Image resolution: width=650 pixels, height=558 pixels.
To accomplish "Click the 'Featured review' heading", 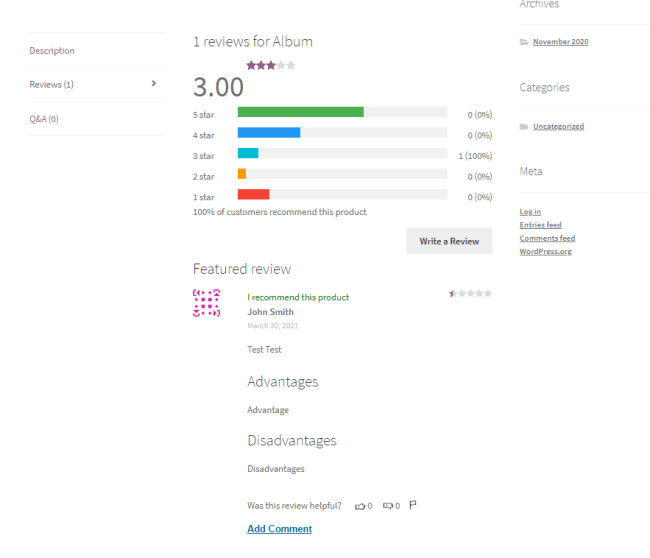I will pyautogui.click(x=242, y=269).
